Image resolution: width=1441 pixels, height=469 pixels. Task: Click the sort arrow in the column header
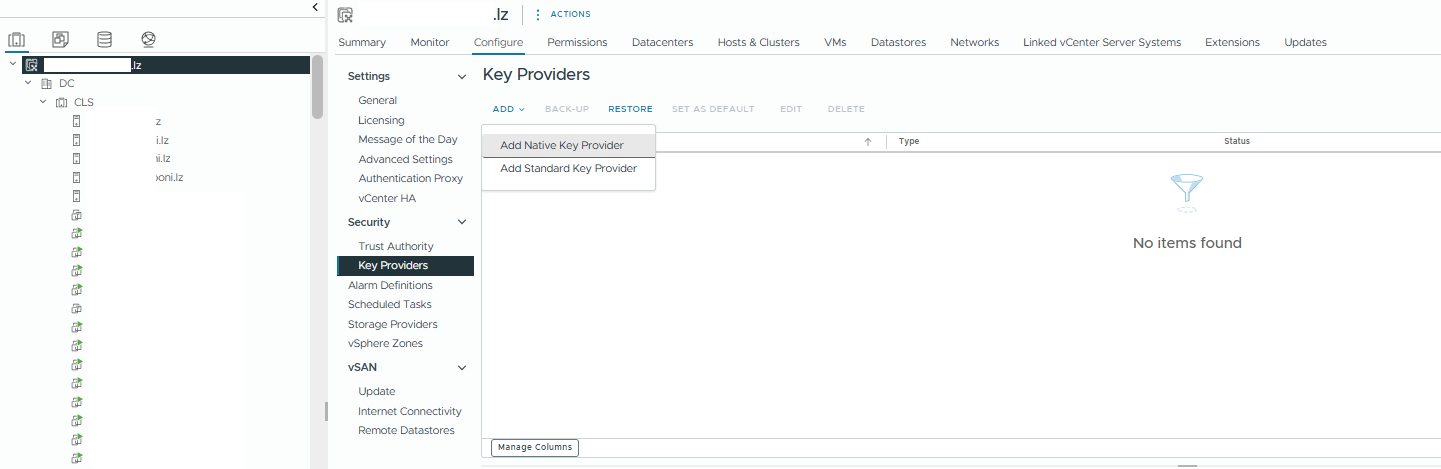[867, 142]
